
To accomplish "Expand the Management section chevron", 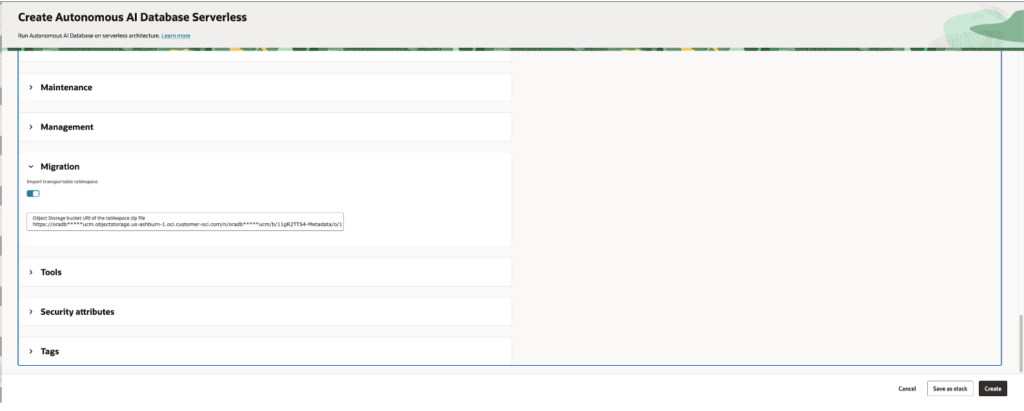I will tap(31, 127).
